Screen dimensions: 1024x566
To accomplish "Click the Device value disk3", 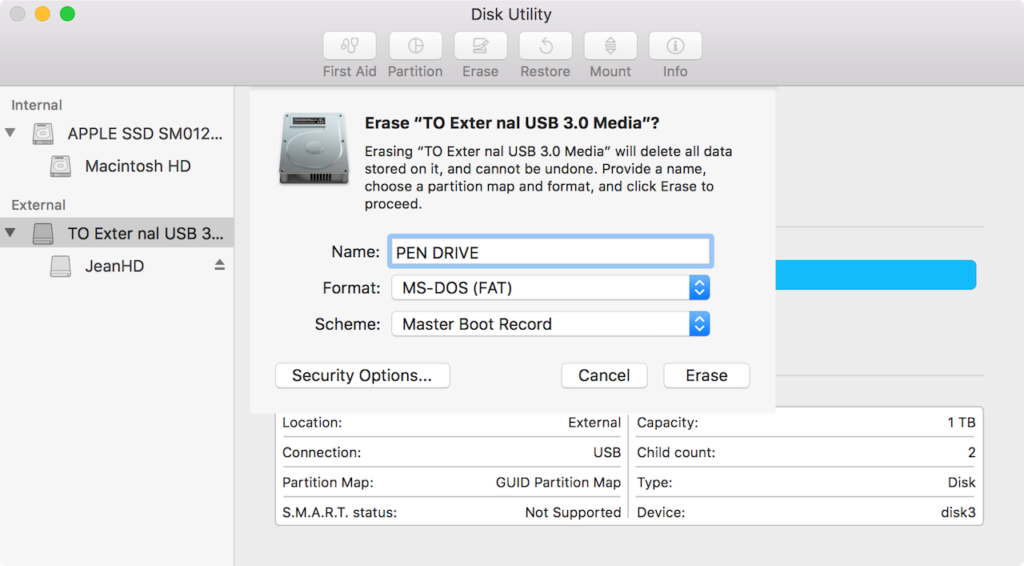I will tap(958, 512).
